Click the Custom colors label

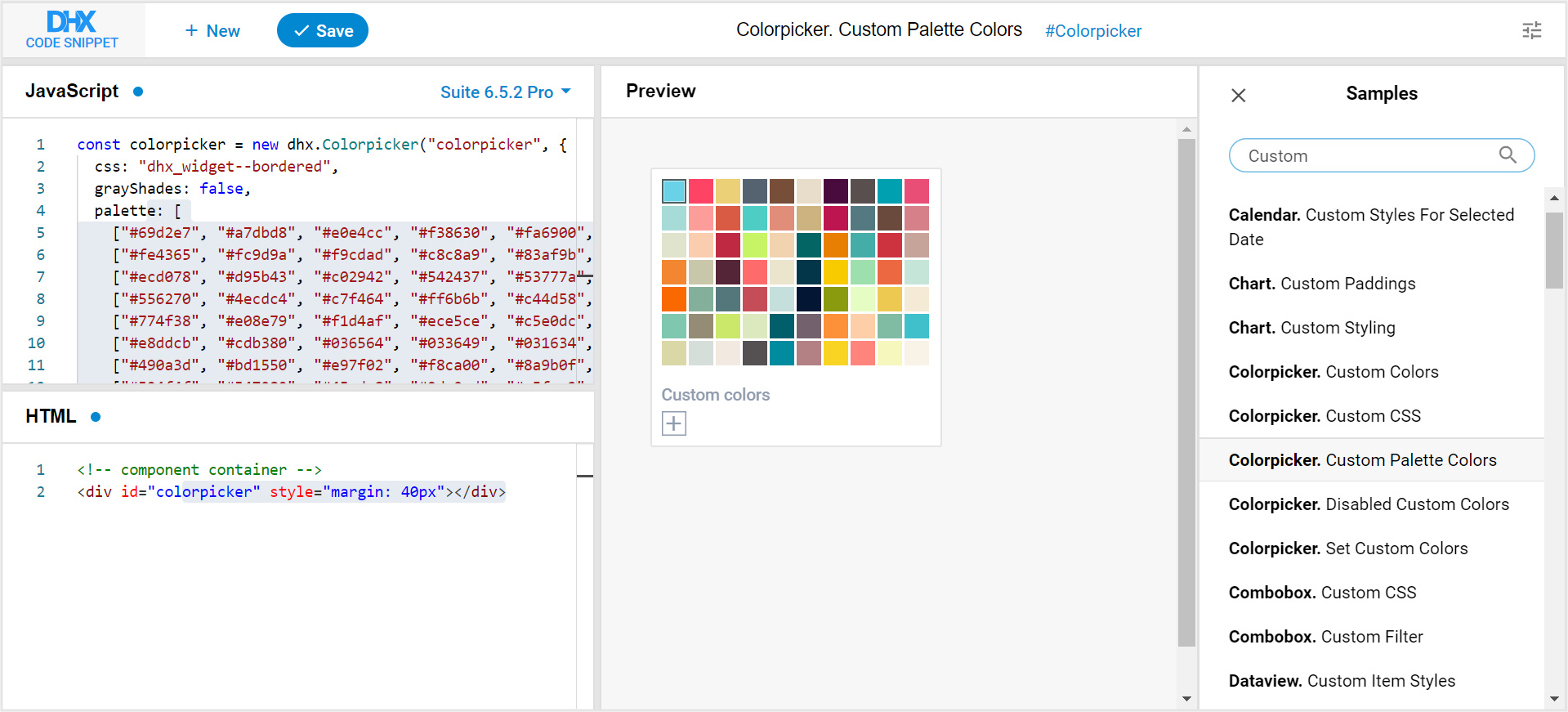(x=716, y=395)
